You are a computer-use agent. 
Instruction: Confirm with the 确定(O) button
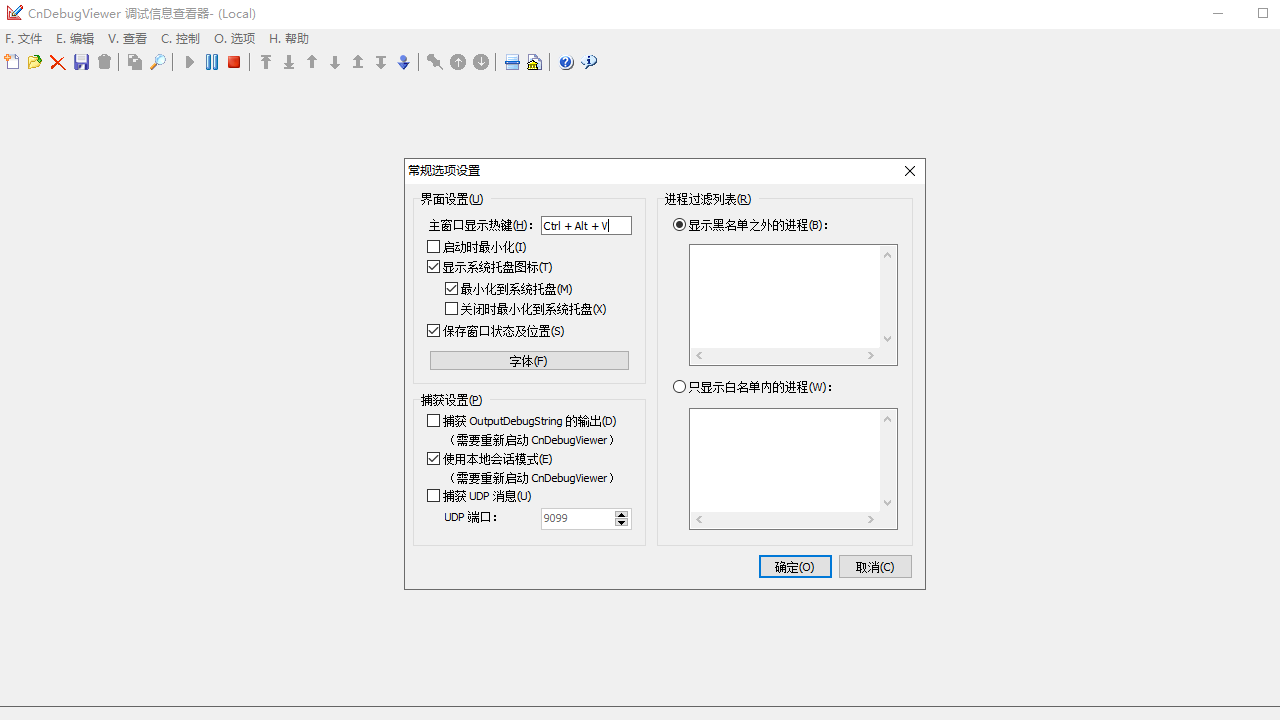(x=795, y=567)
